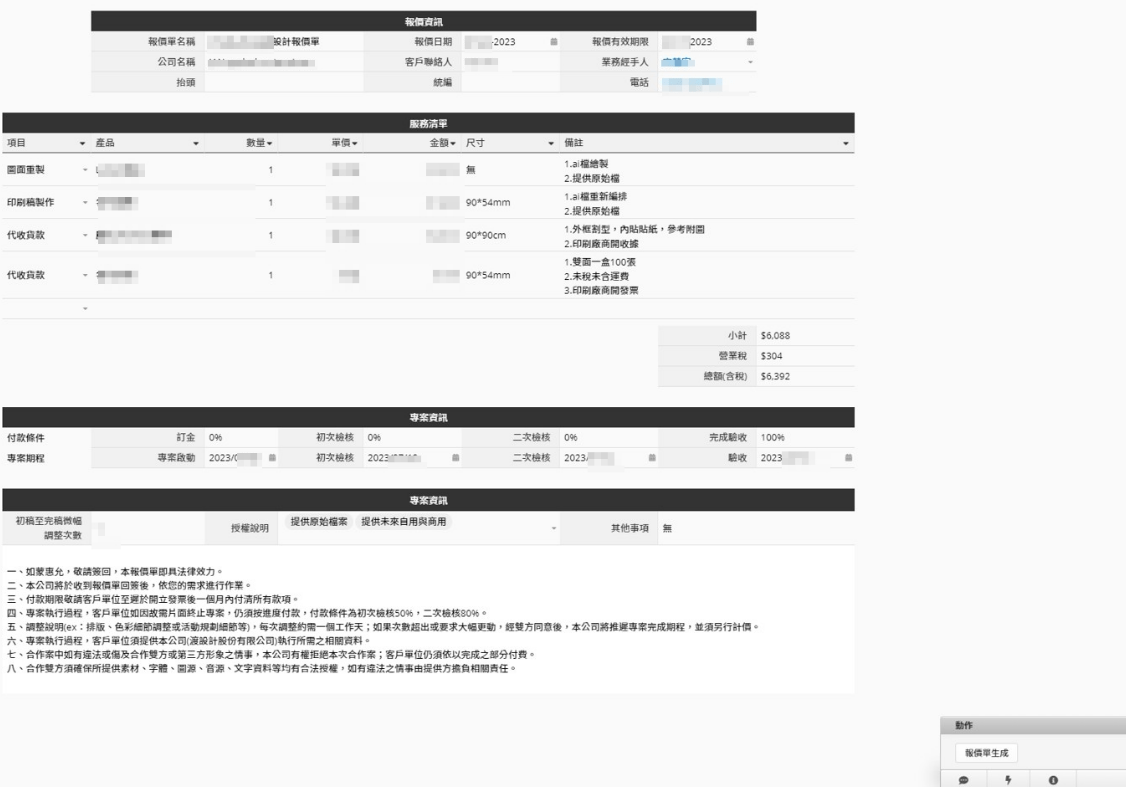Screen dimensions: 1126x787
Task: Open the 單價 column sort arrow
Action: click(x=355, y=144)
